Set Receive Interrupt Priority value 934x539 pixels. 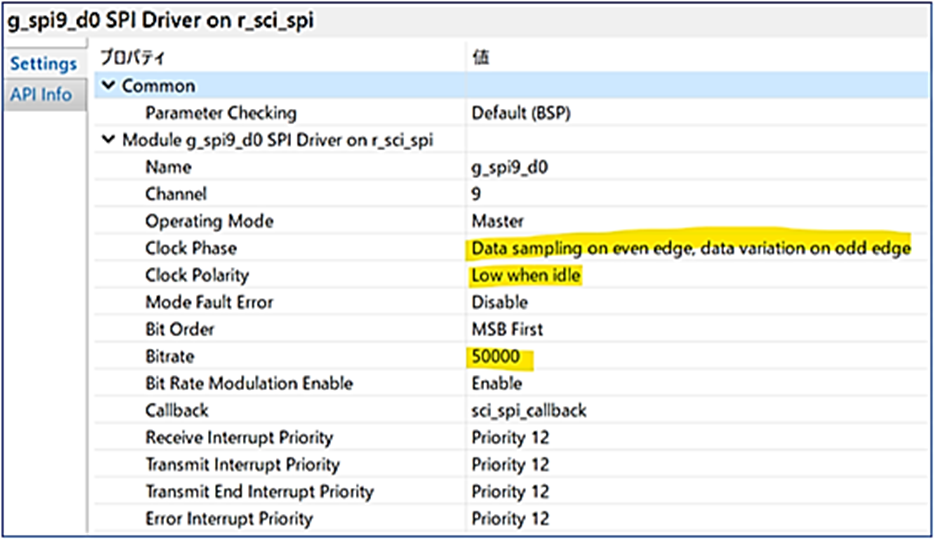pos(510,437)
